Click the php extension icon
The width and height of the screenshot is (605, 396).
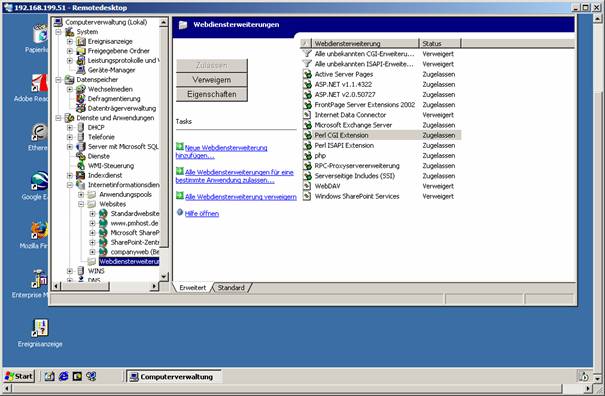(x=307, y=156)
